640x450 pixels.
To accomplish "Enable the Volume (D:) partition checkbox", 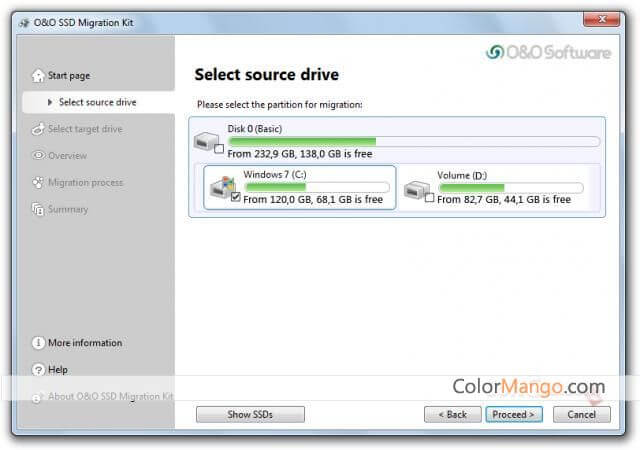I will (x=429, y=199).
